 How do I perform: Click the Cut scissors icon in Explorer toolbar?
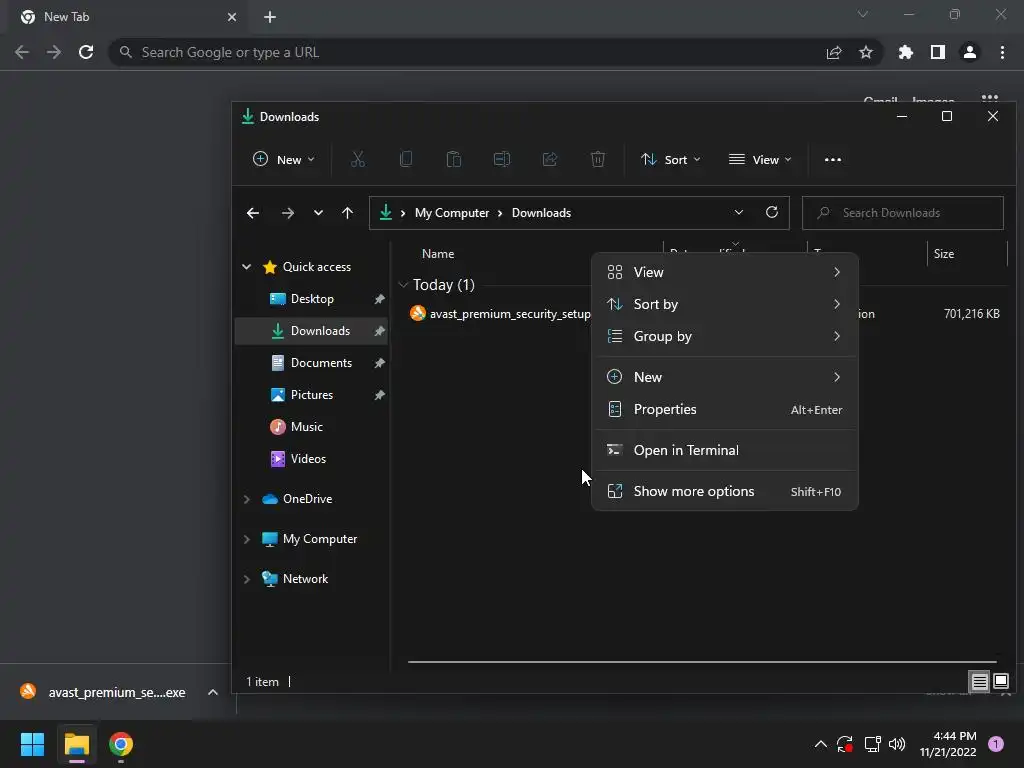click(x=358, y=159)
